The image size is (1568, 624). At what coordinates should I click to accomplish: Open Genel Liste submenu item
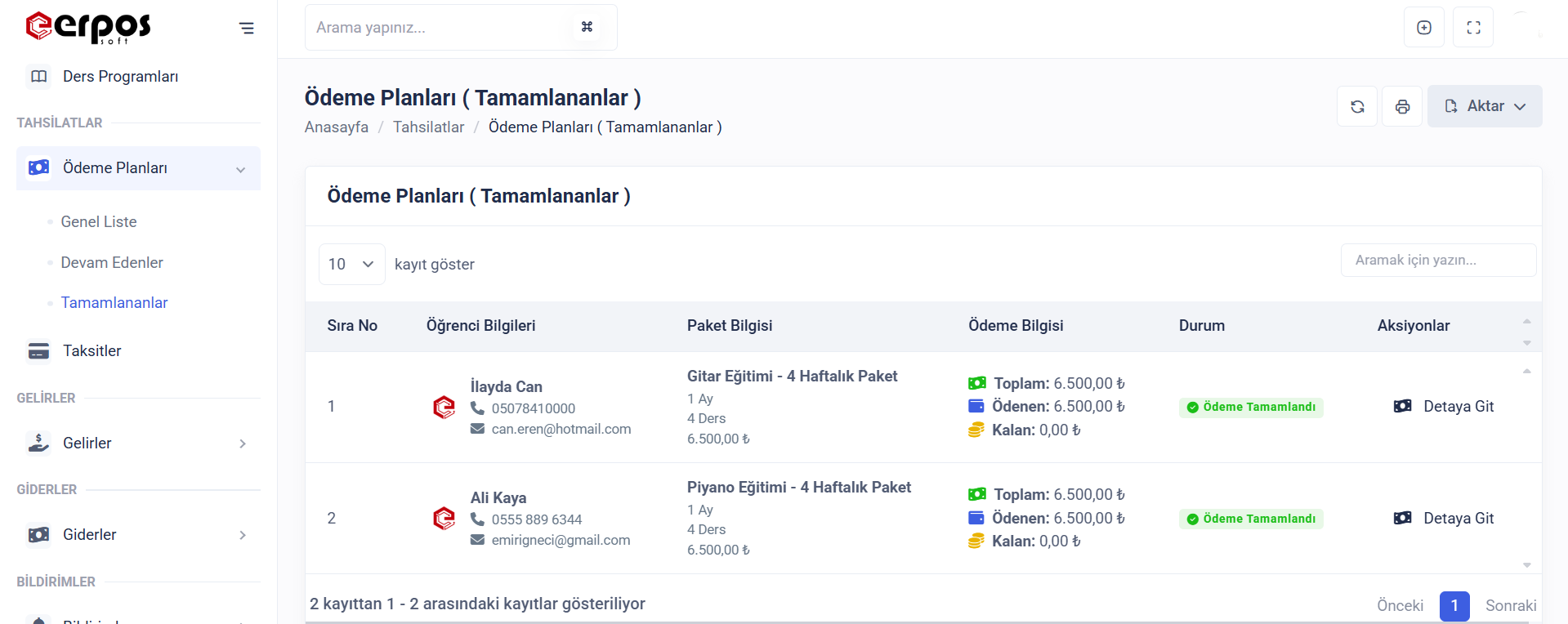pyautogui.click(x=99, y=222)
